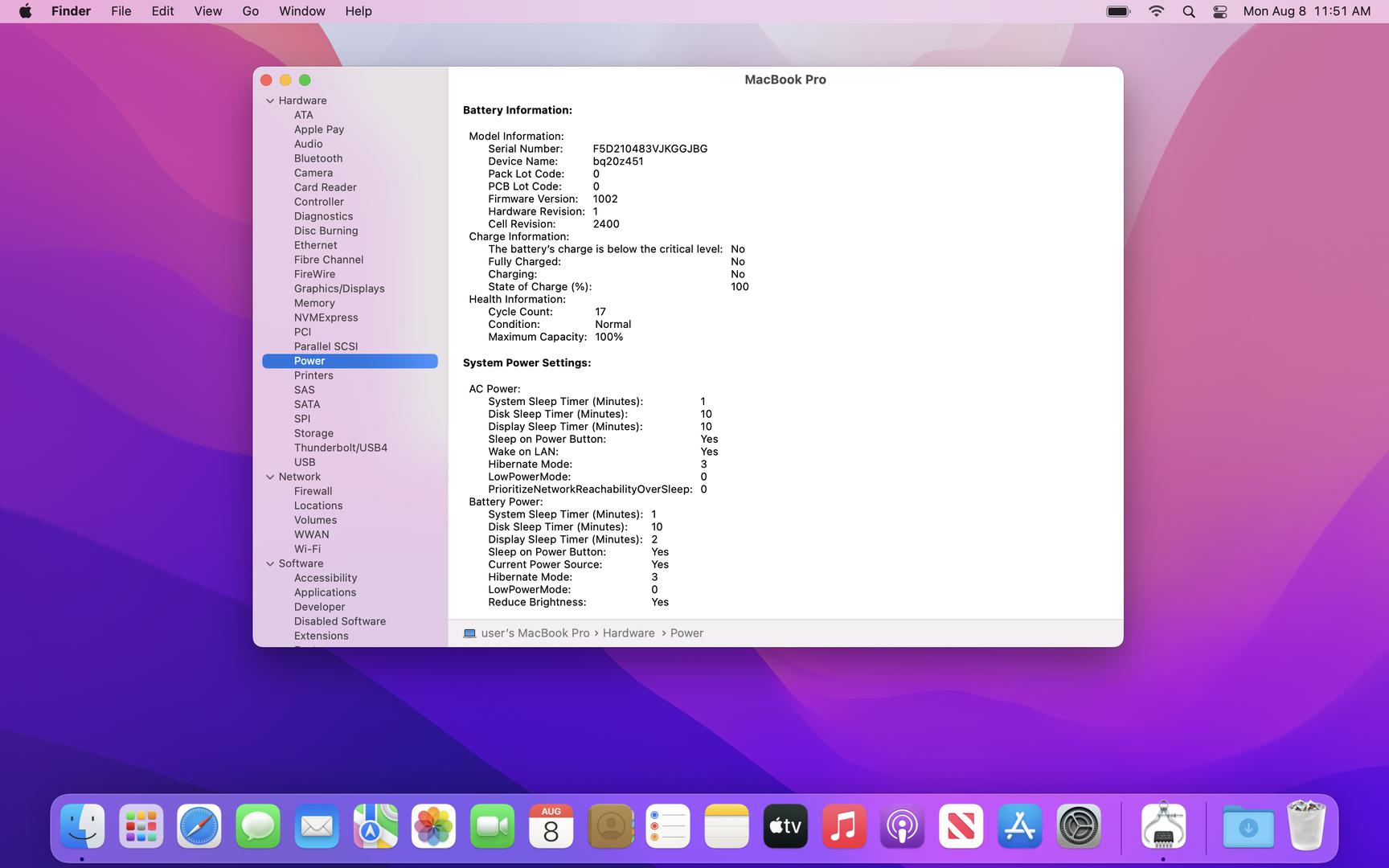Open Mail app in the Dock

pyautogui.click(x=317, y=826)
